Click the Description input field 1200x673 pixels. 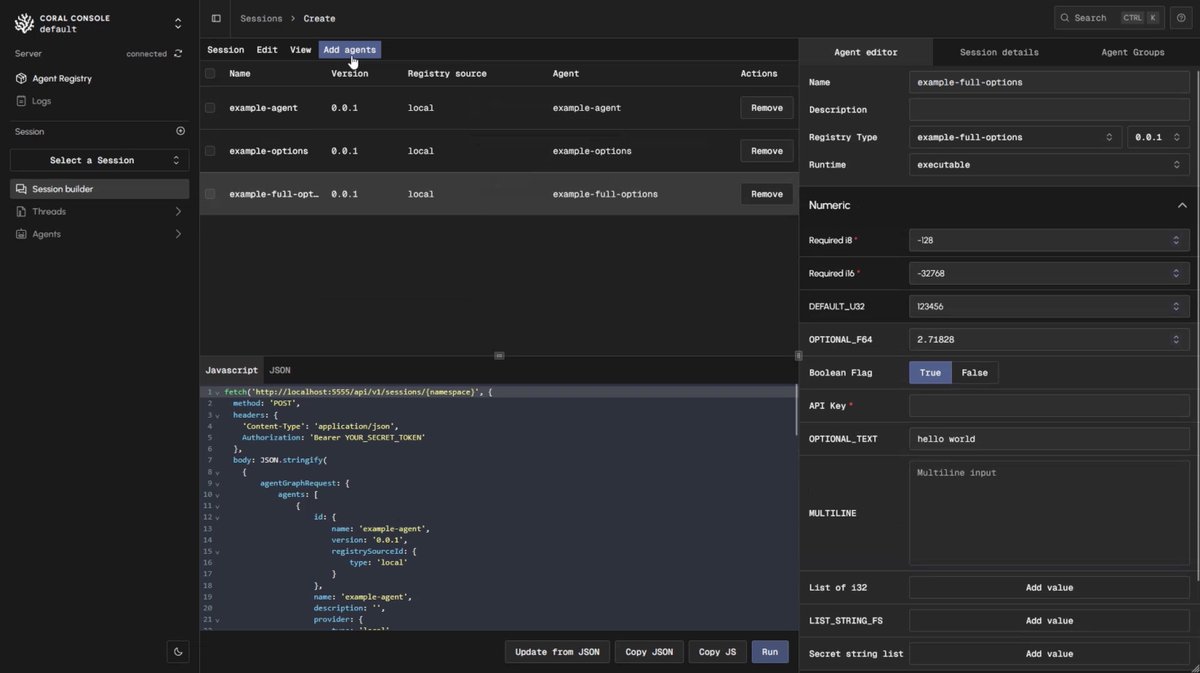1049,109
